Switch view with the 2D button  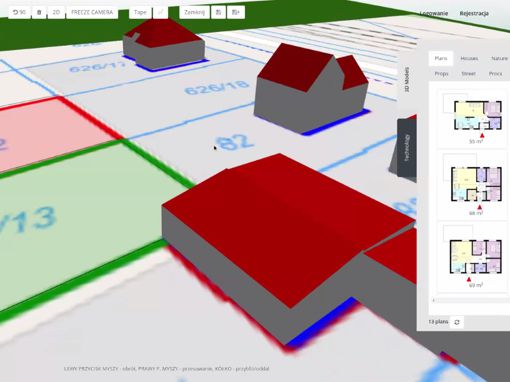[56, 12]
